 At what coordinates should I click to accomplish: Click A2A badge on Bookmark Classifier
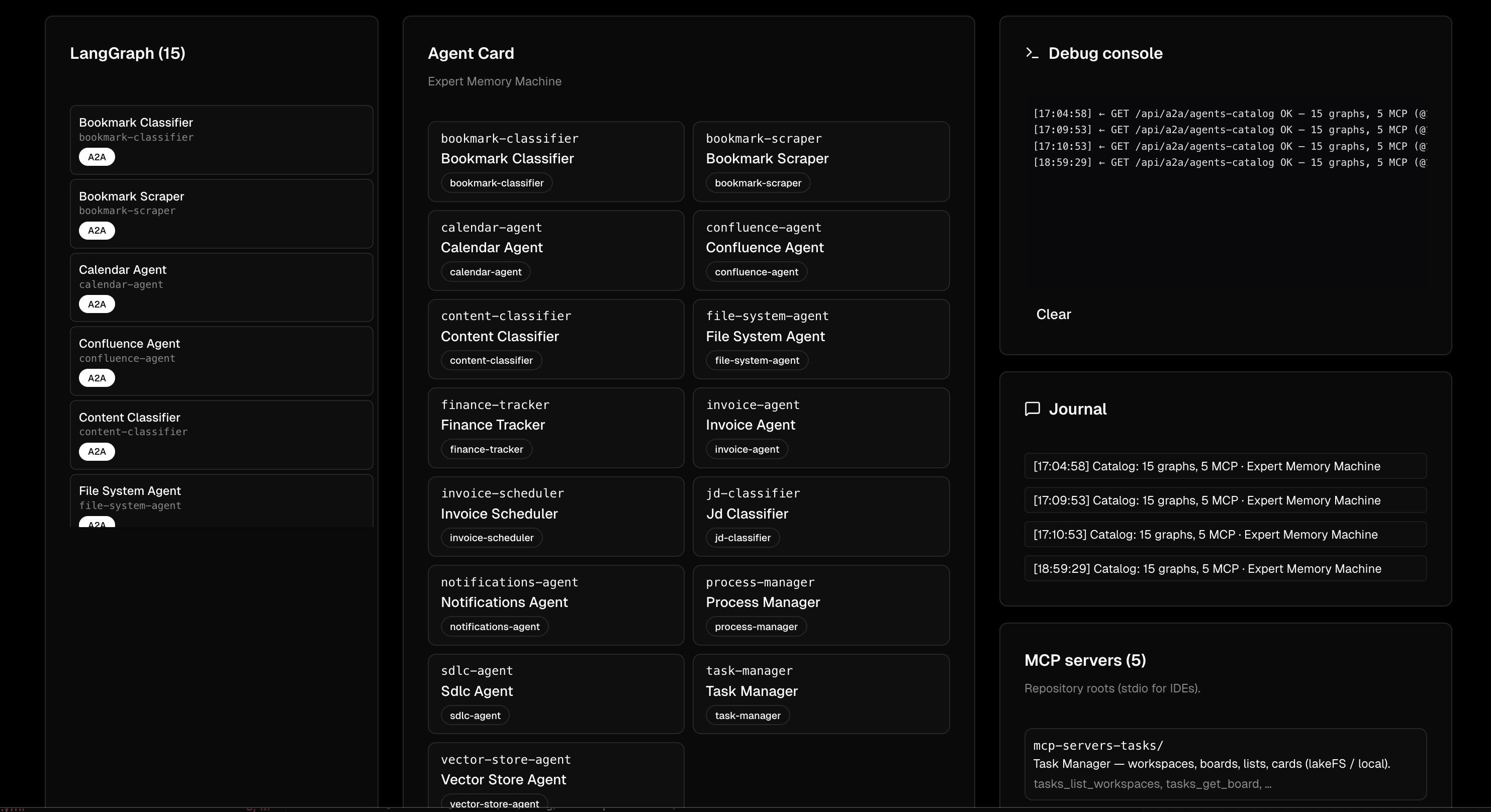click(97, 157)
